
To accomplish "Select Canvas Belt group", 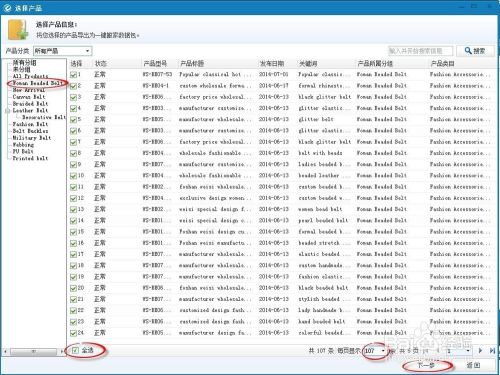I will 29,97.
